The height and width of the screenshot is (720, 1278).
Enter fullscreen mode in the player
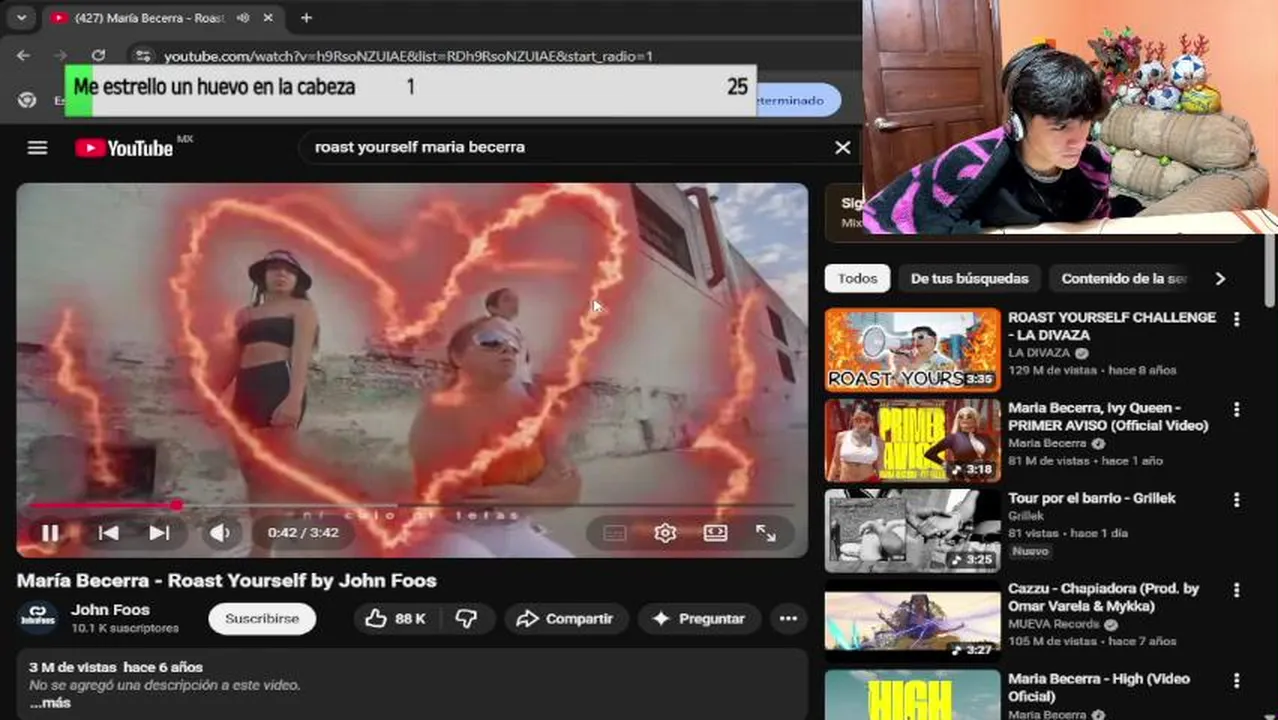coord(766,533)
